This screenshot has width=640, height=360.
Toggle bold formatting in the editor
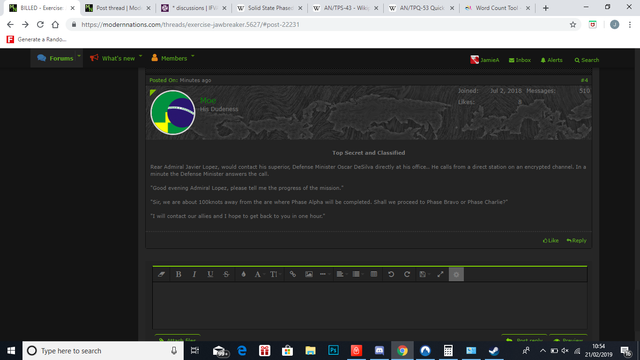(178, 274)
